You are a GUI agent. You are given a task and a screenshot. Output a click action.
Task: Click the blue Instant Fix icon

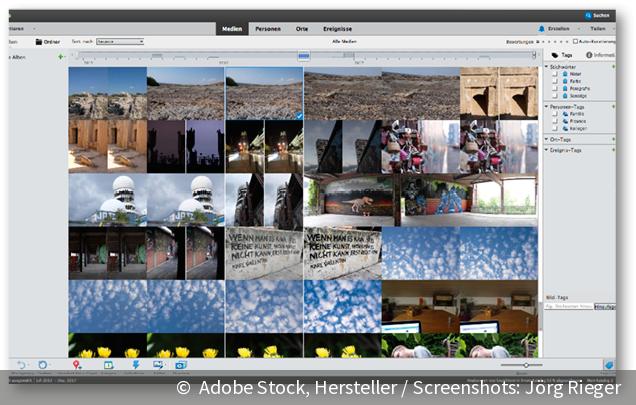(x=135, y=365)
